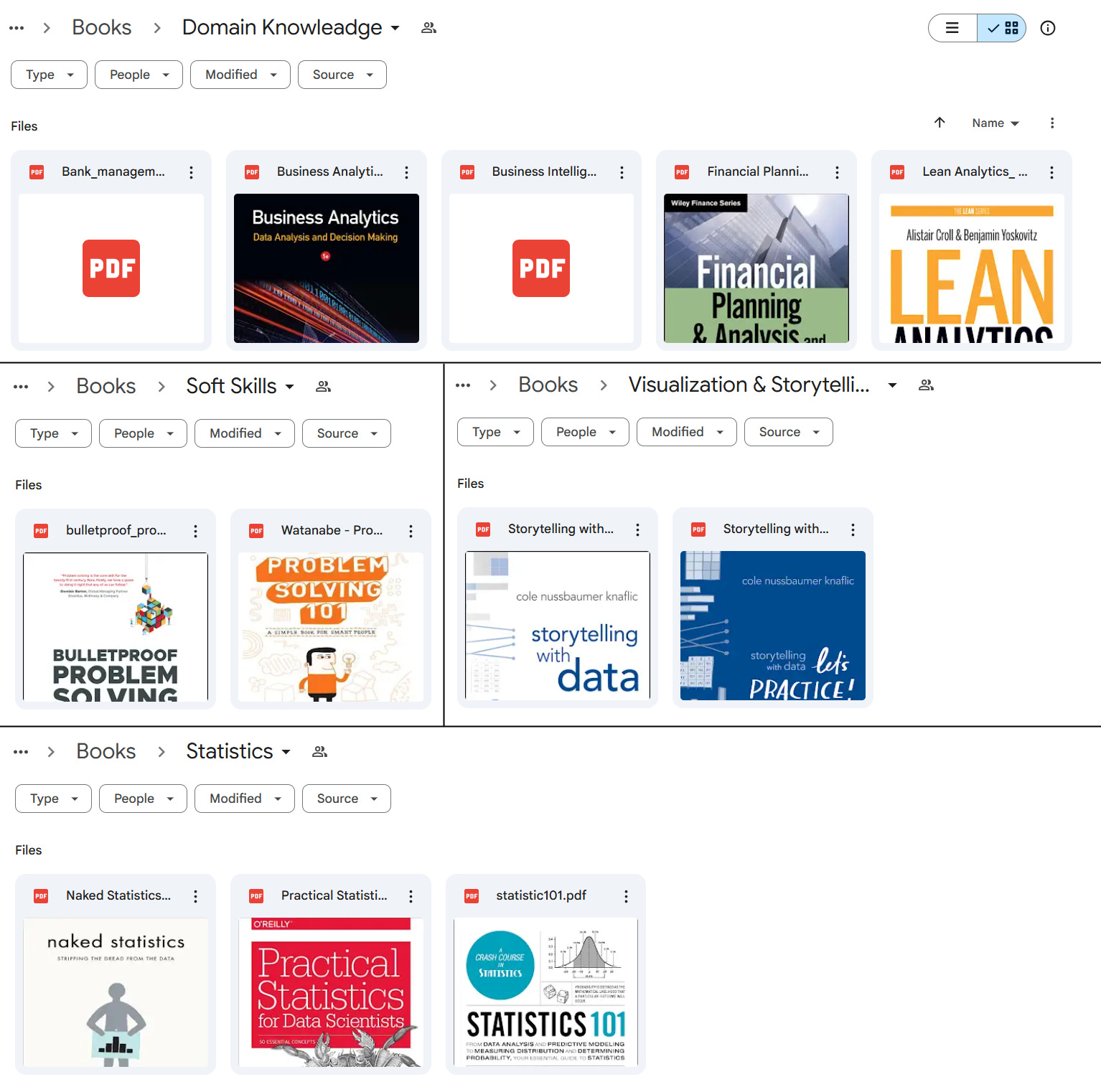Open more actions for Watanabe - Pro file
This screenshot has height=1092, width=1101.
411,531
